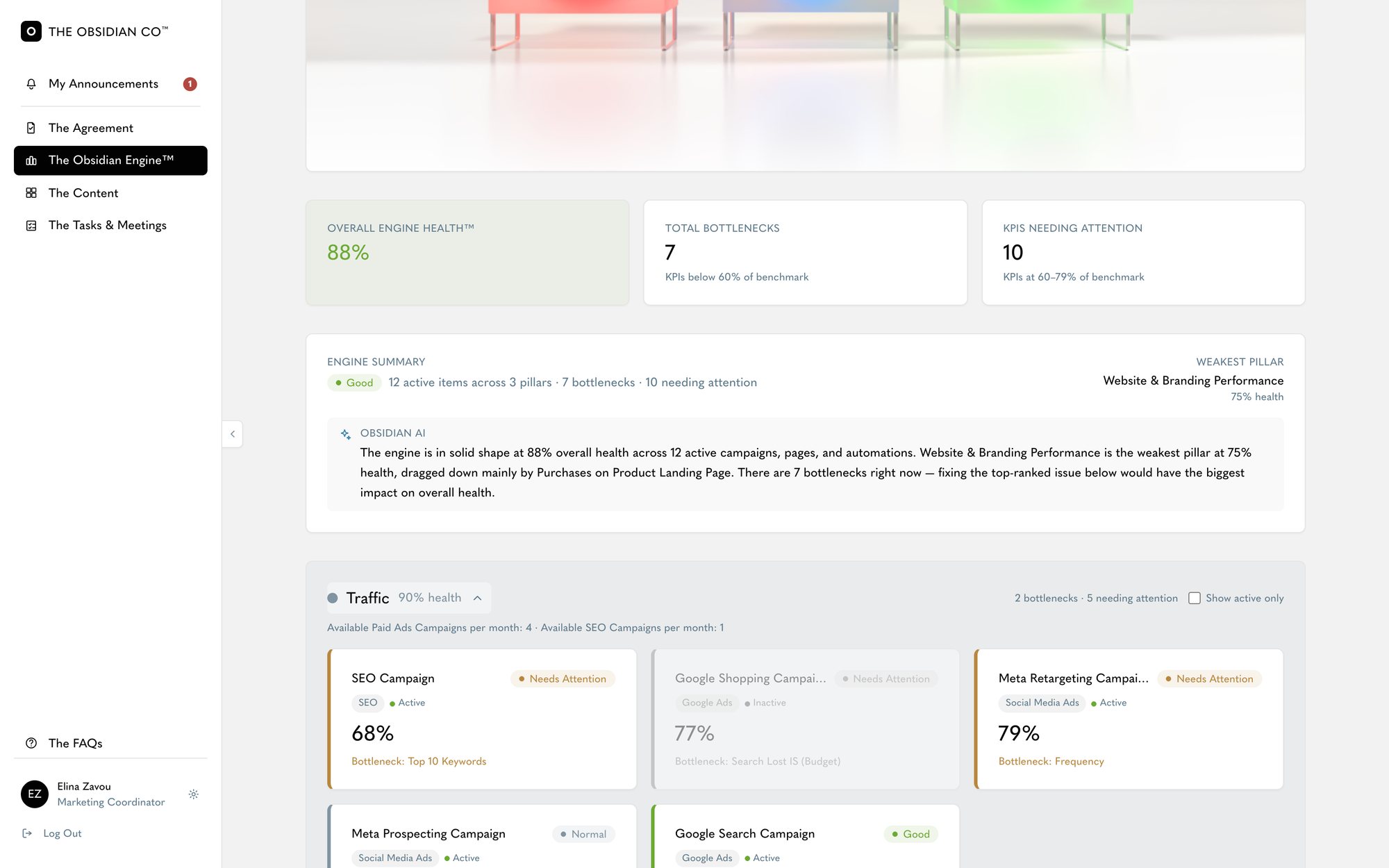Click the KPIs Needing Attention card

coord(1143,253)
